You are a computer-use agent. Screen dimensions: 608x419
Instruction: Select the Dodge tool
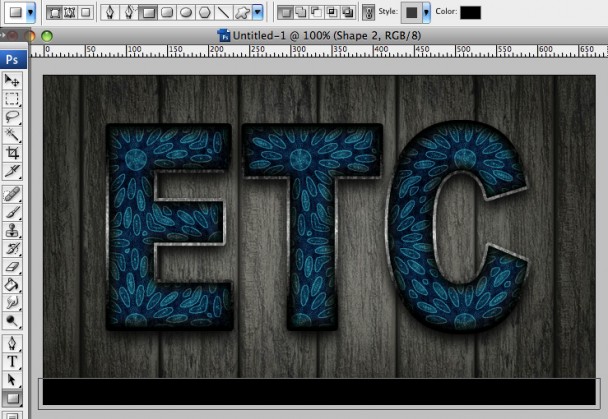pyautogui.click(x=12, y=321)
